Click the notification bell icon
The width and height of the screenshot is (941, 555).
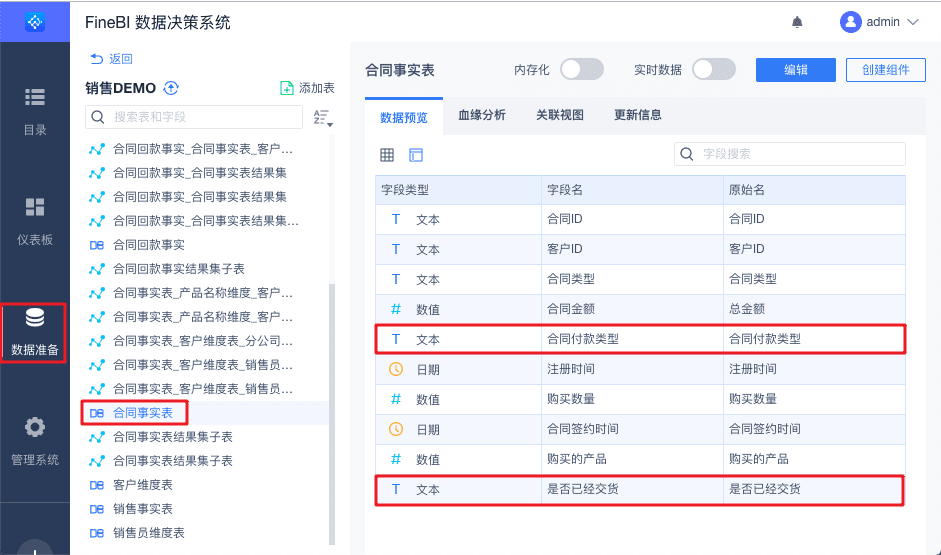click(x=797, y=22)
